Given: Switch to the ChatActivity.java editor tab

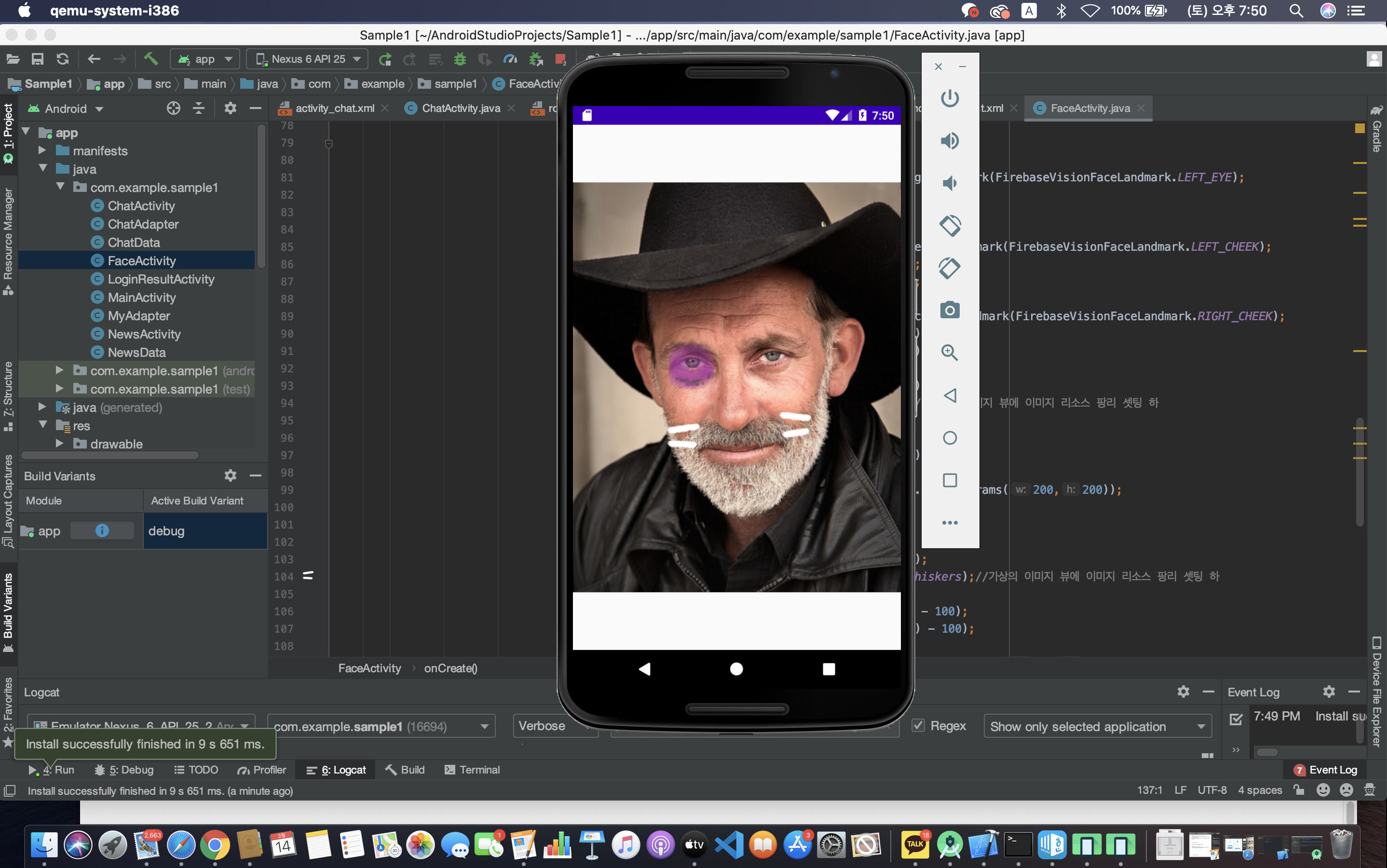Looking at the screenshot, I should (x=461, y=108).
